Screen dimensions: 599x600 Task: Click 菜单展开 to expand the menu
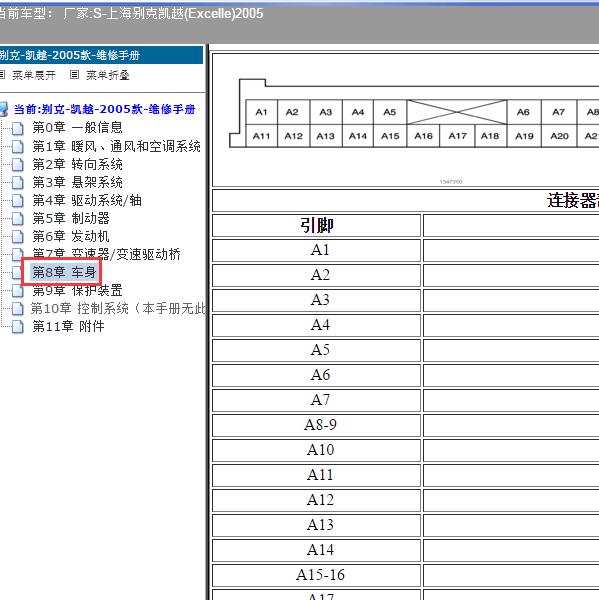[34, 75]
